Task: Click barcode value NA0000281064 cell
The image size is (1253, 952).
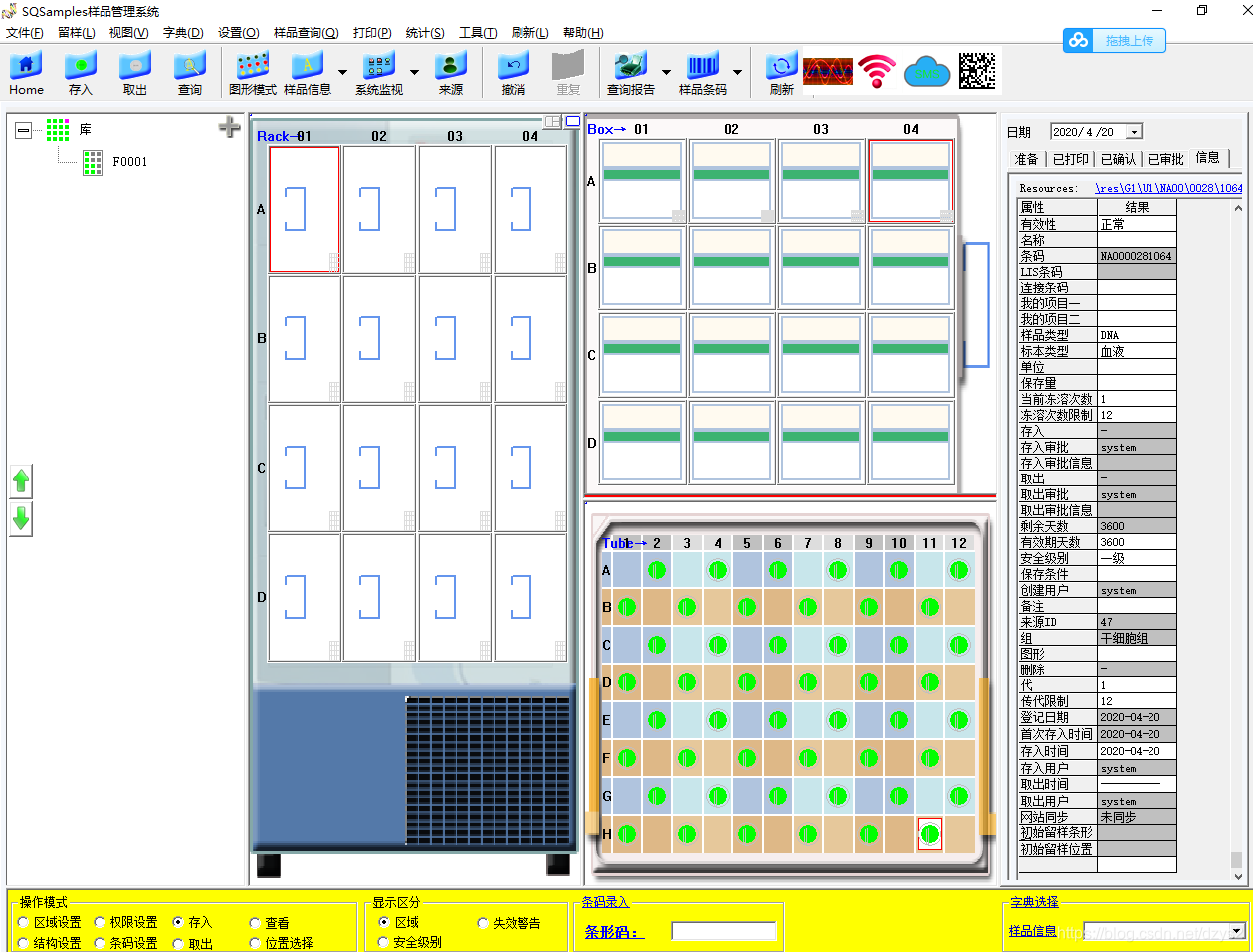Action: [x=1137, y=256]
